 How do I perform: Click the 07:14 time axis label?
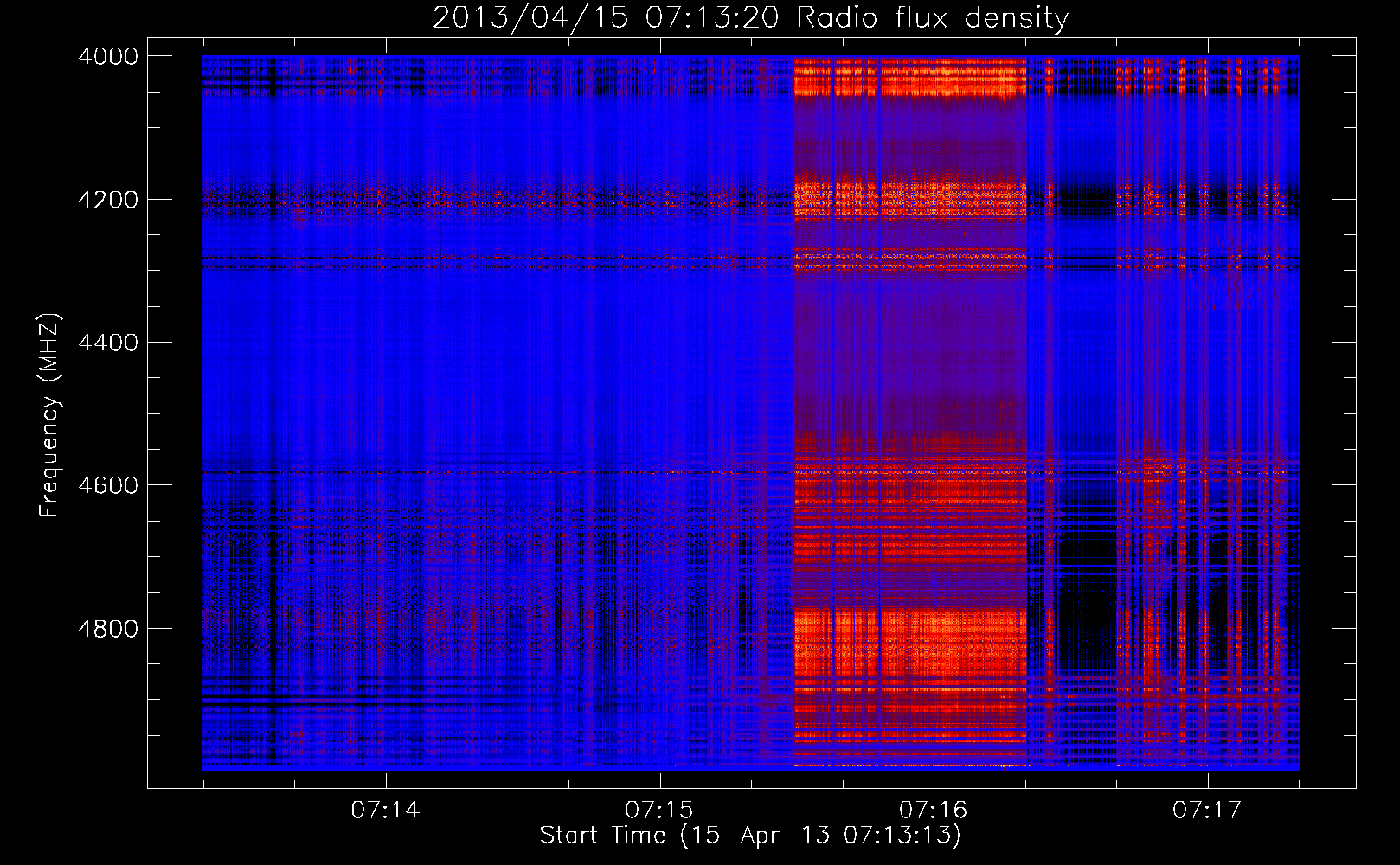tap(385, 810)
